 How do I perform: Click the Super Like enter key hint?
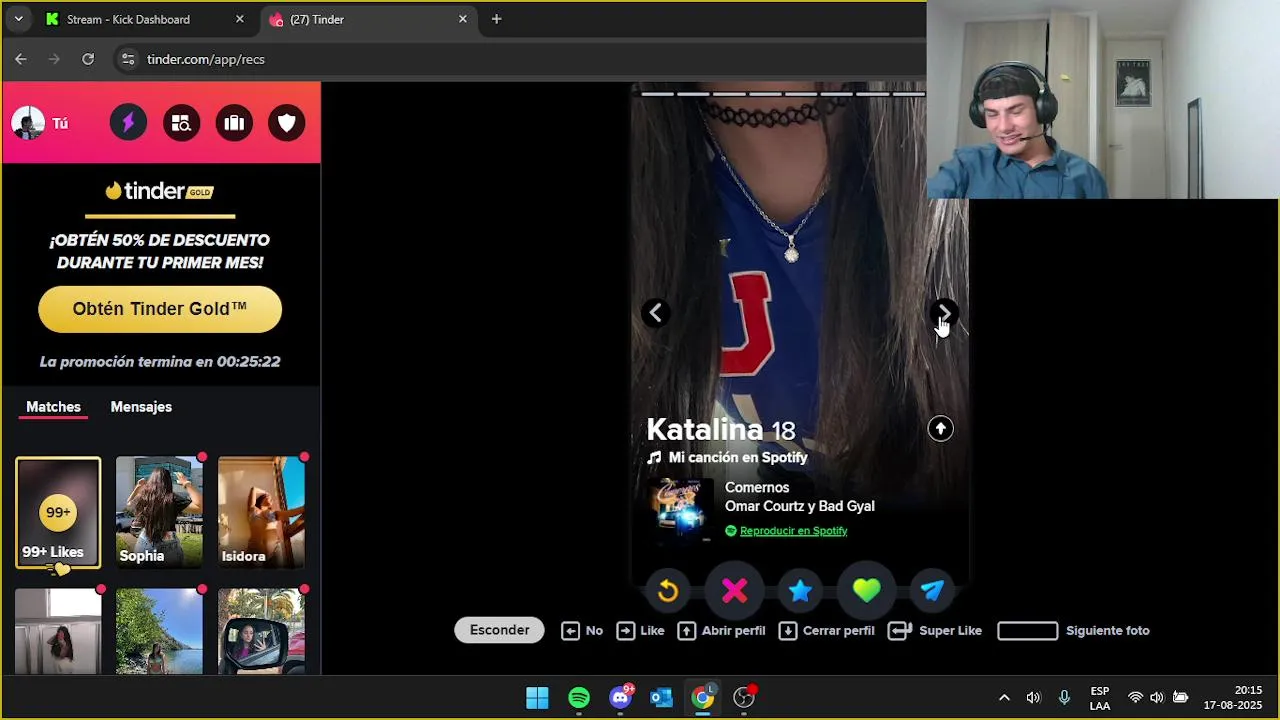[935, 631]
